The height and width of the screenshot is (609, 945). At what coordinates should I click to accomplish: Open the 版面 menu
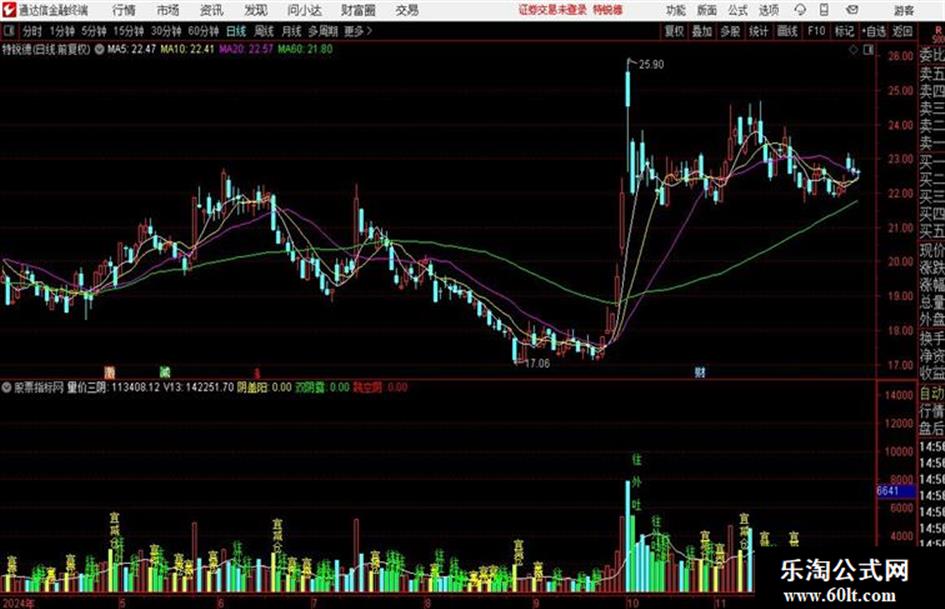706,10
